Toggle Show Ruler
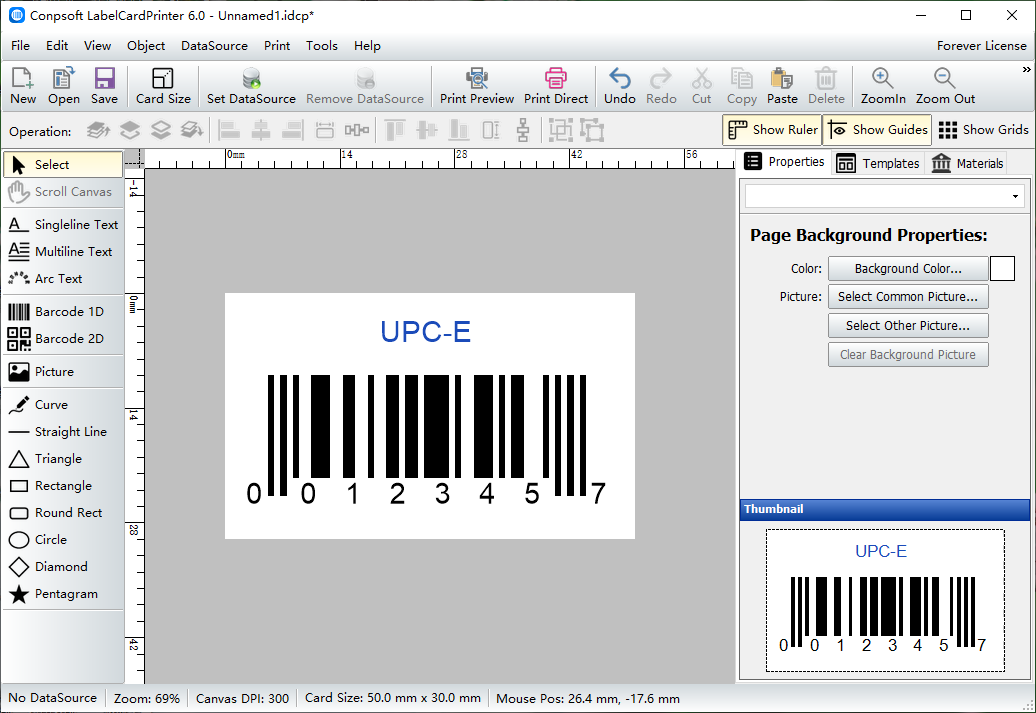 (772, 130)
